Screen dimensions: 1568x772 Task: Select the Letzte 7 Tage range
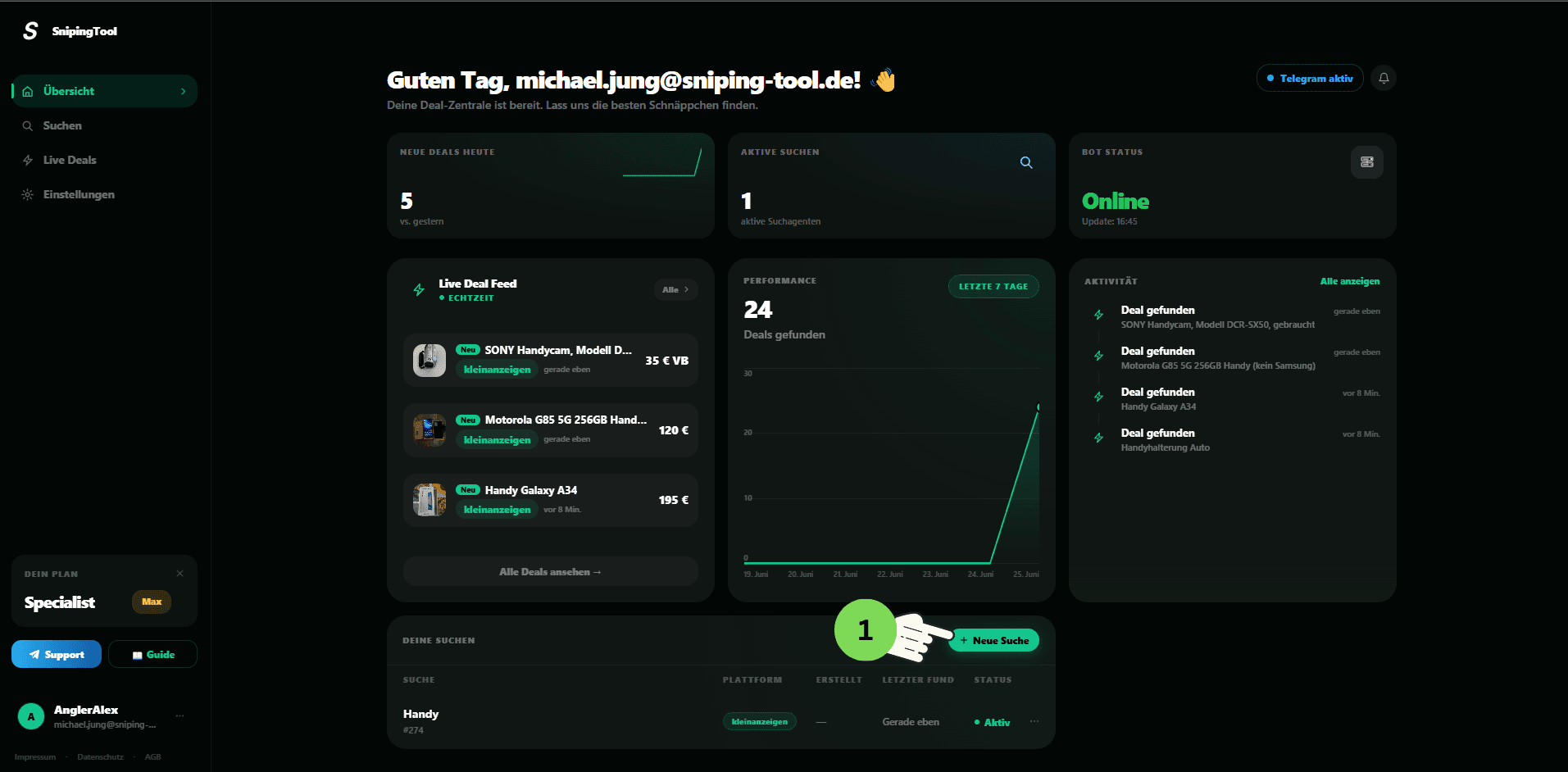pos(993,286)
